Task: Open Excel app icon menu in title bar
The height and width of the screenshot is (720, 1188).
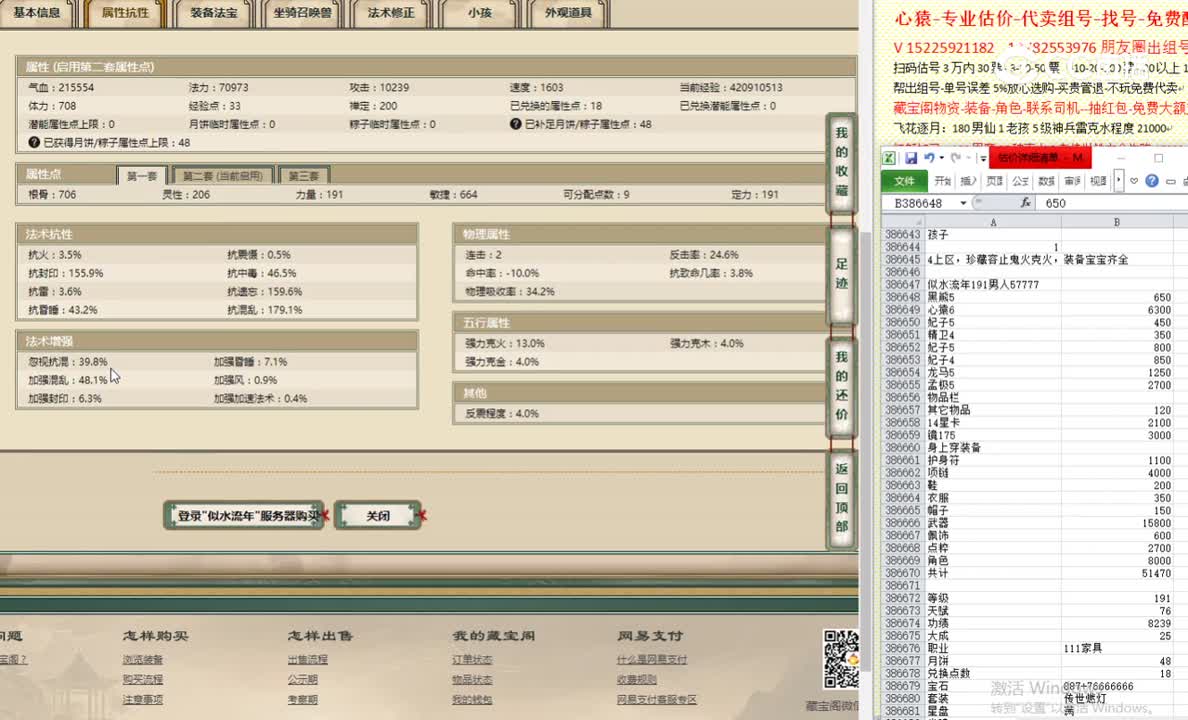Action: [x=889, y=158]
